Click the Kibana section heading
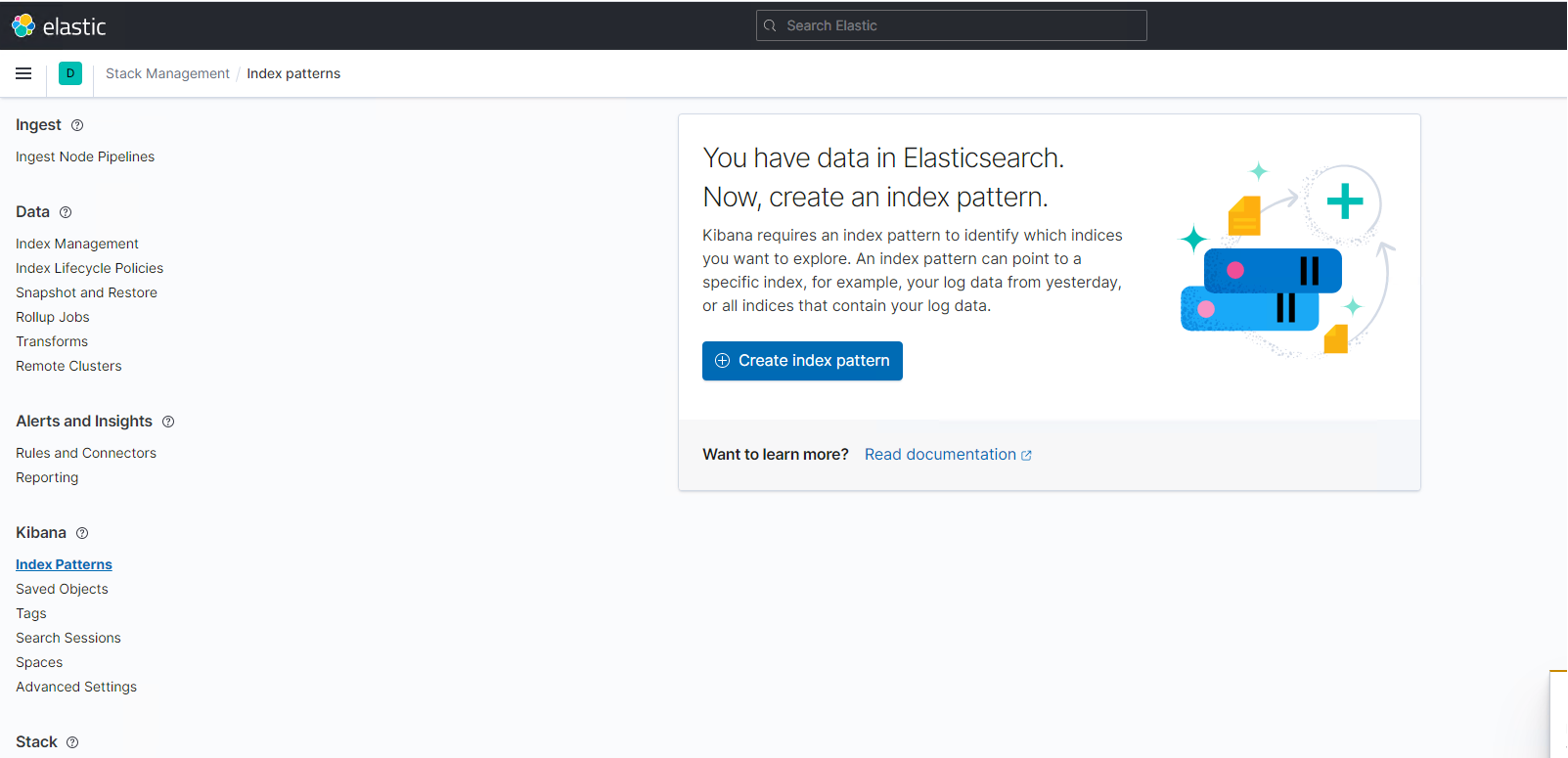The height and width of the screenshot is (758, 1568). coord(41,533)
